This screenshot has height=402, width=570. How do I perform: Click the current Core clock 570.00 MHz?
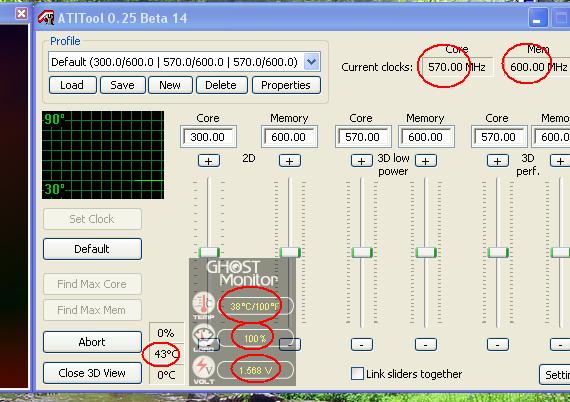click(x=456, y=67)
